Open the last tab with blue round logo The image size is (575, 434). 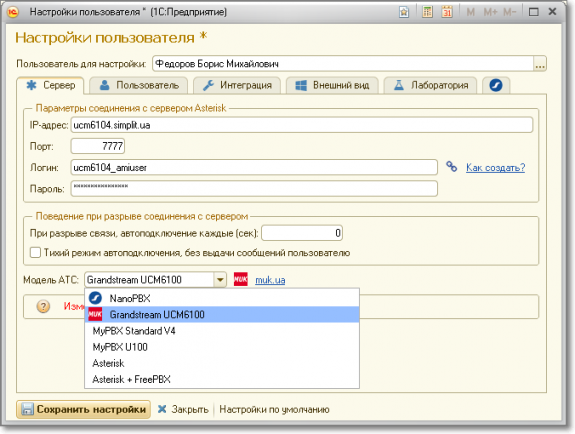[496, 85]
